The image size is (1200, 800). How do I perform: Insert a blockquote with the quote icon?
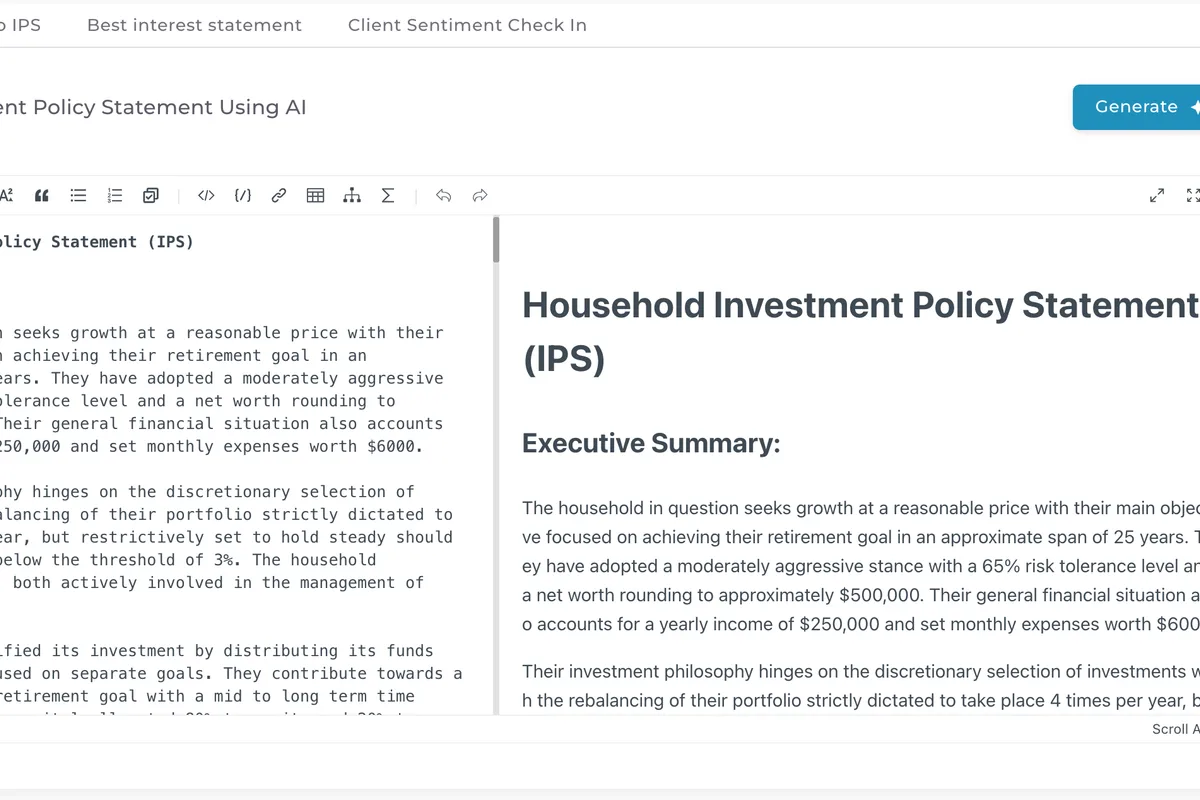pyautogui.click(x=42, y=196)
